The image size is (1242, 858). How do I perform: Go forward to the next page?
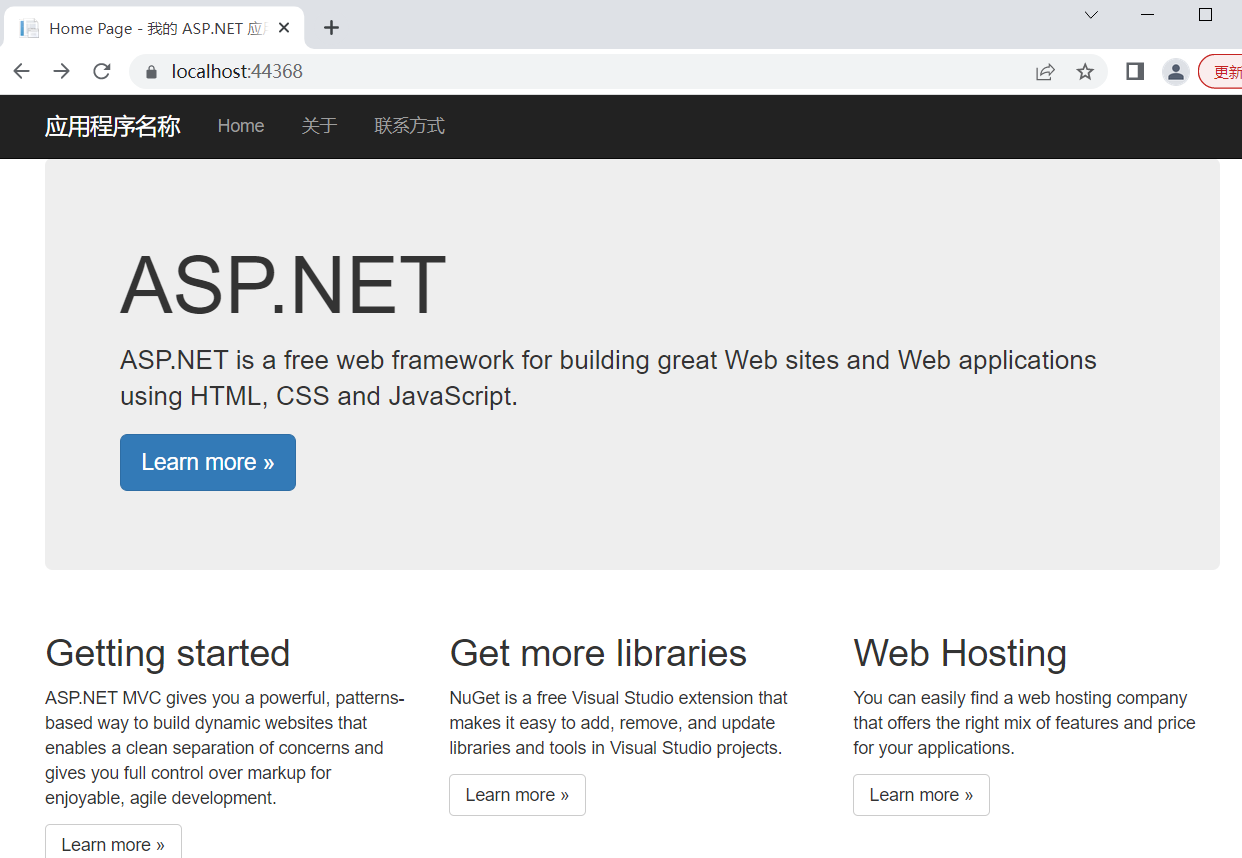tap(62, 71)
